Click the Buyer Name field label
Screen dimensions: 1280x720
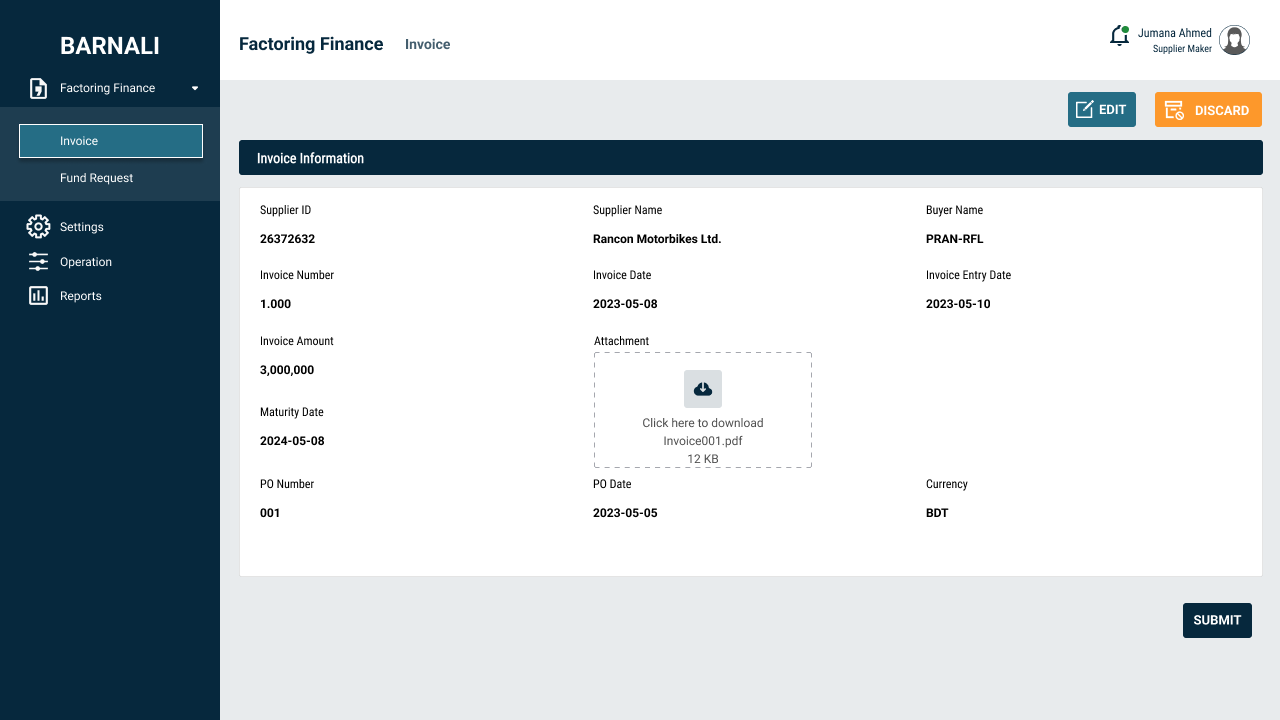(x=954, y=210)
